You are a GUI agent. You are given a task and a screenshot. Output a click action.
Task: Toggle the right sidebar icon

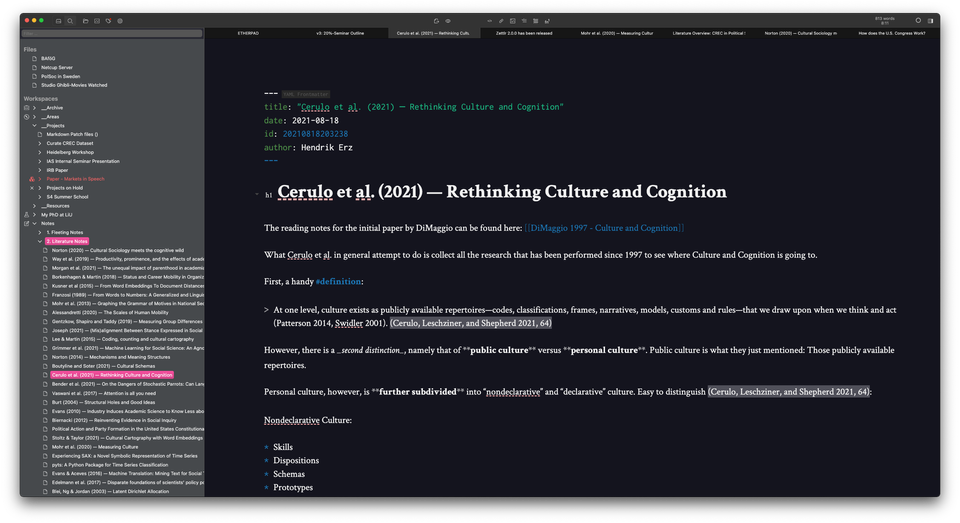931,21
